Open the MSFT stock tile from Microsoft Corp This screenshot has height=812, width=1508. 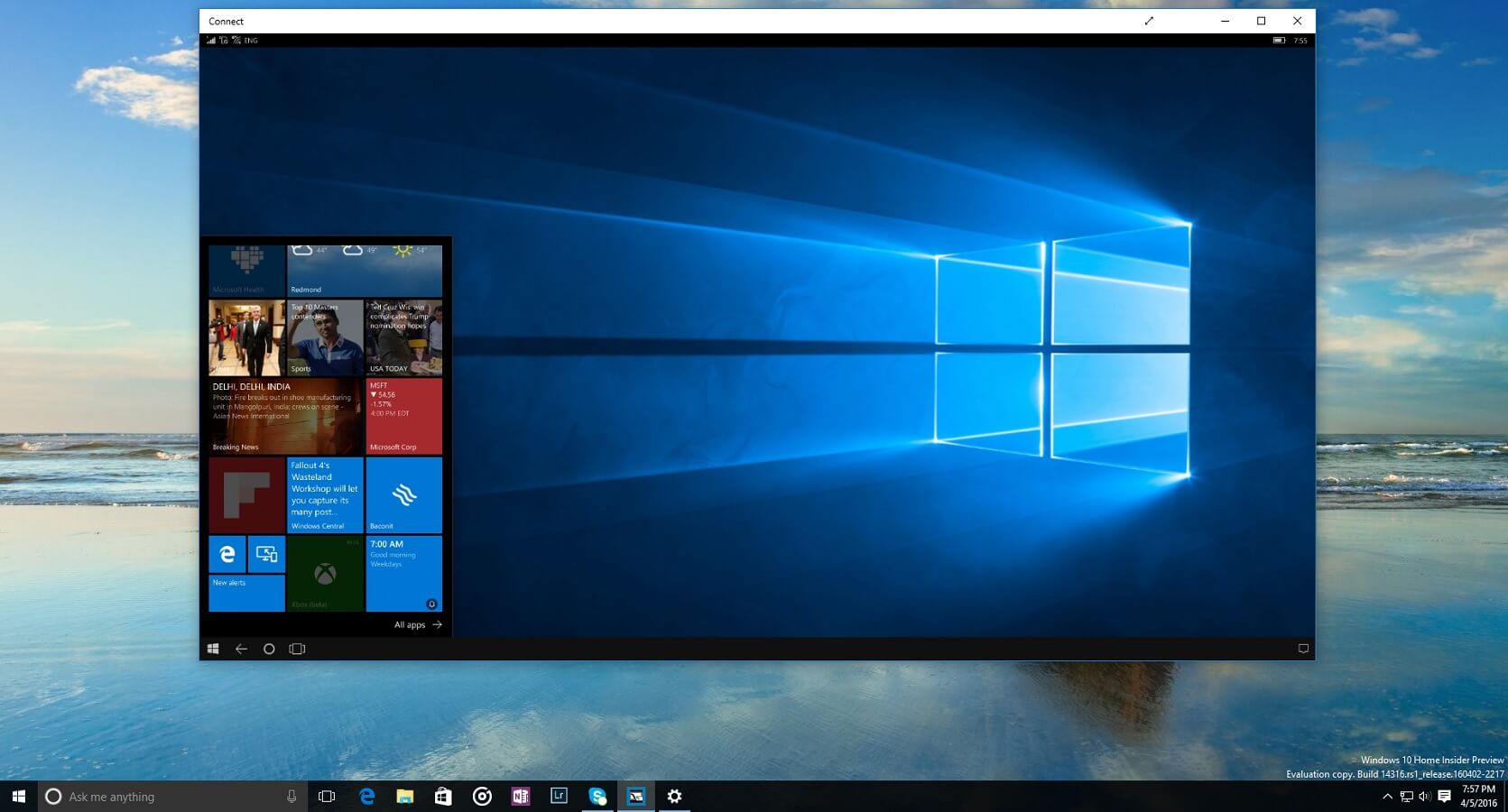click(403, 416)
